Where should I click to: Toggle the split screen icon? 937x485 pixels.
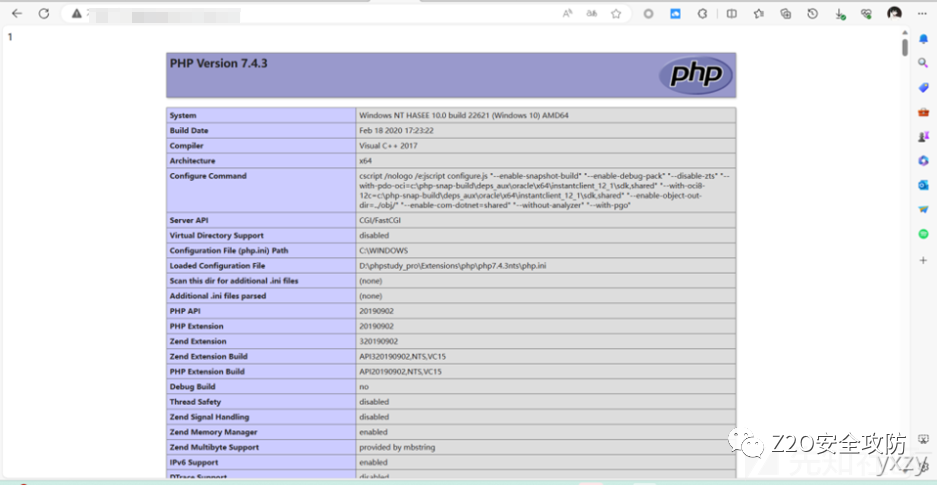tap(731, 14)
